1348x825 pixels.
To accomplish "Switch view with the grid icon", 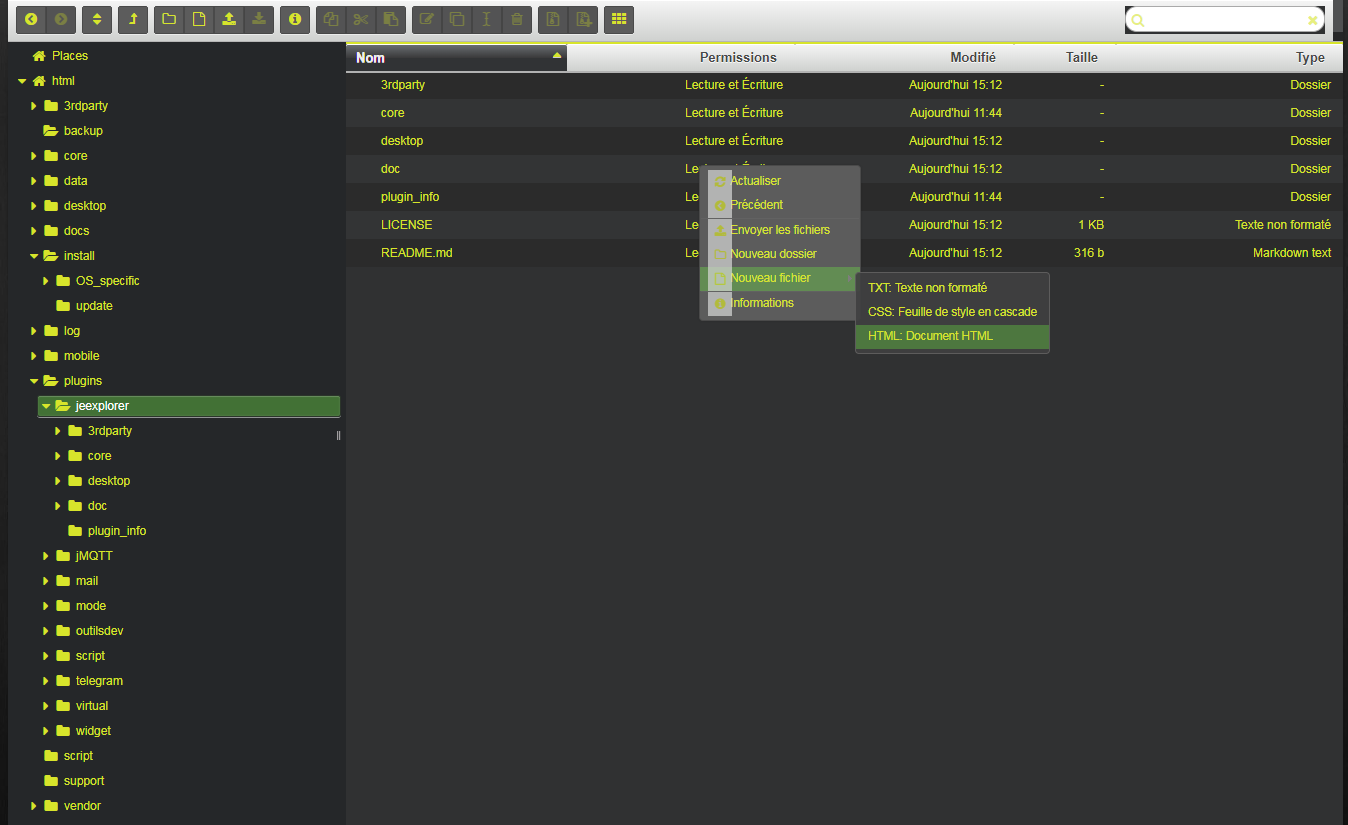I will (x=619, y=19).
